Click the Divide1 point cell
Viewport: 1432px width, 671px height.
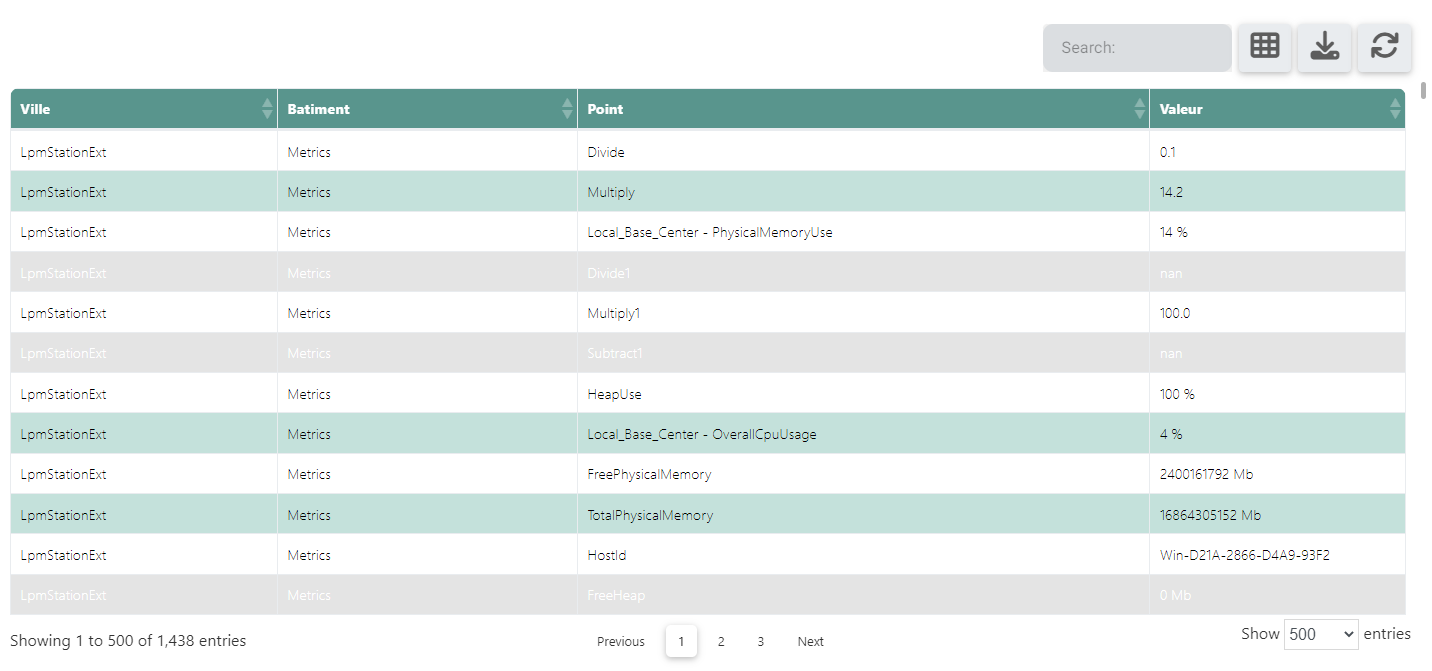point(863,273)
